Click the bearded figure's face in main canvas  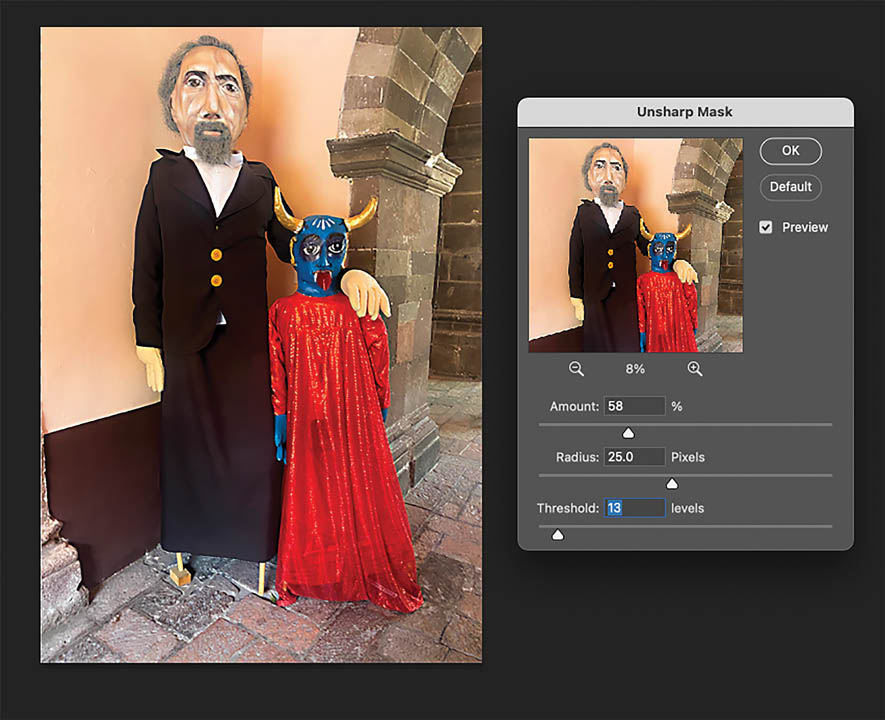pos(208,100)
